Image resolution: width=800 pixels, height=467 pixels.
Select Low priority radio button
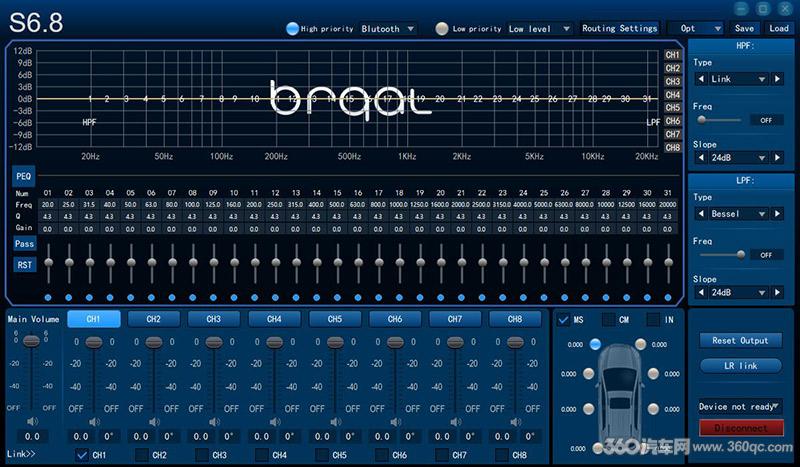coord(442,29)
